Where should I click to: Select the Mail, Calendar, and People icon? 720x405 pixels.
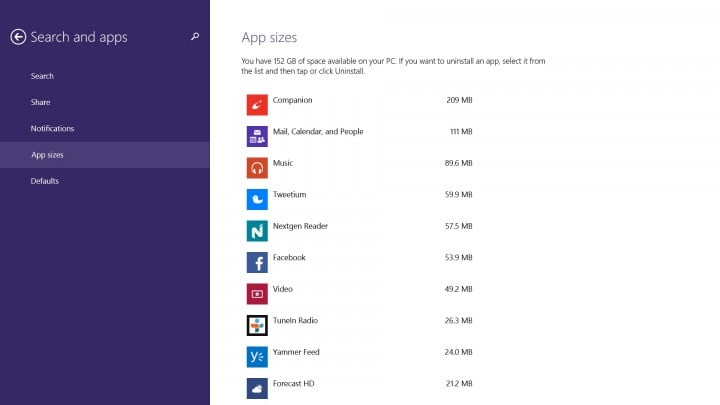click(257, 136)
